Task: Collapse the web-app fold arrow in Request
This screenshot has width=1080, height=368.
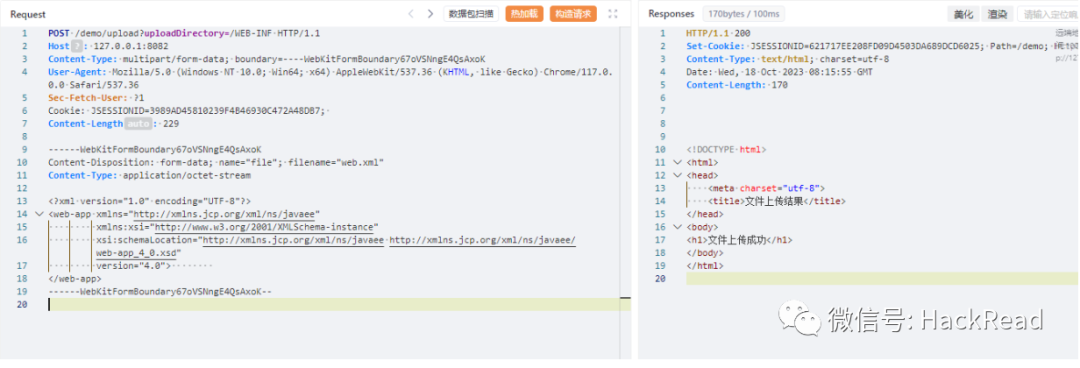Action: [39, 214]
